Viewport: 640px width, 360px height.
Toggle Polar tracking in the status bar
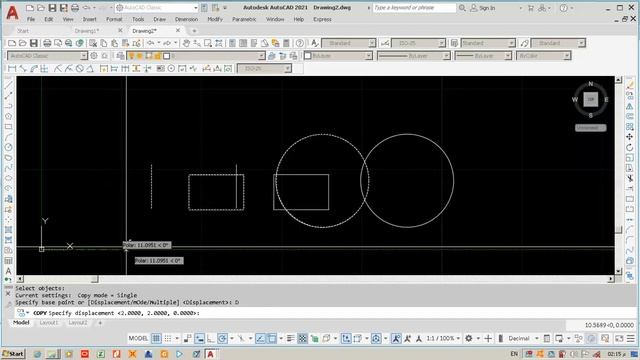(222, 338)
